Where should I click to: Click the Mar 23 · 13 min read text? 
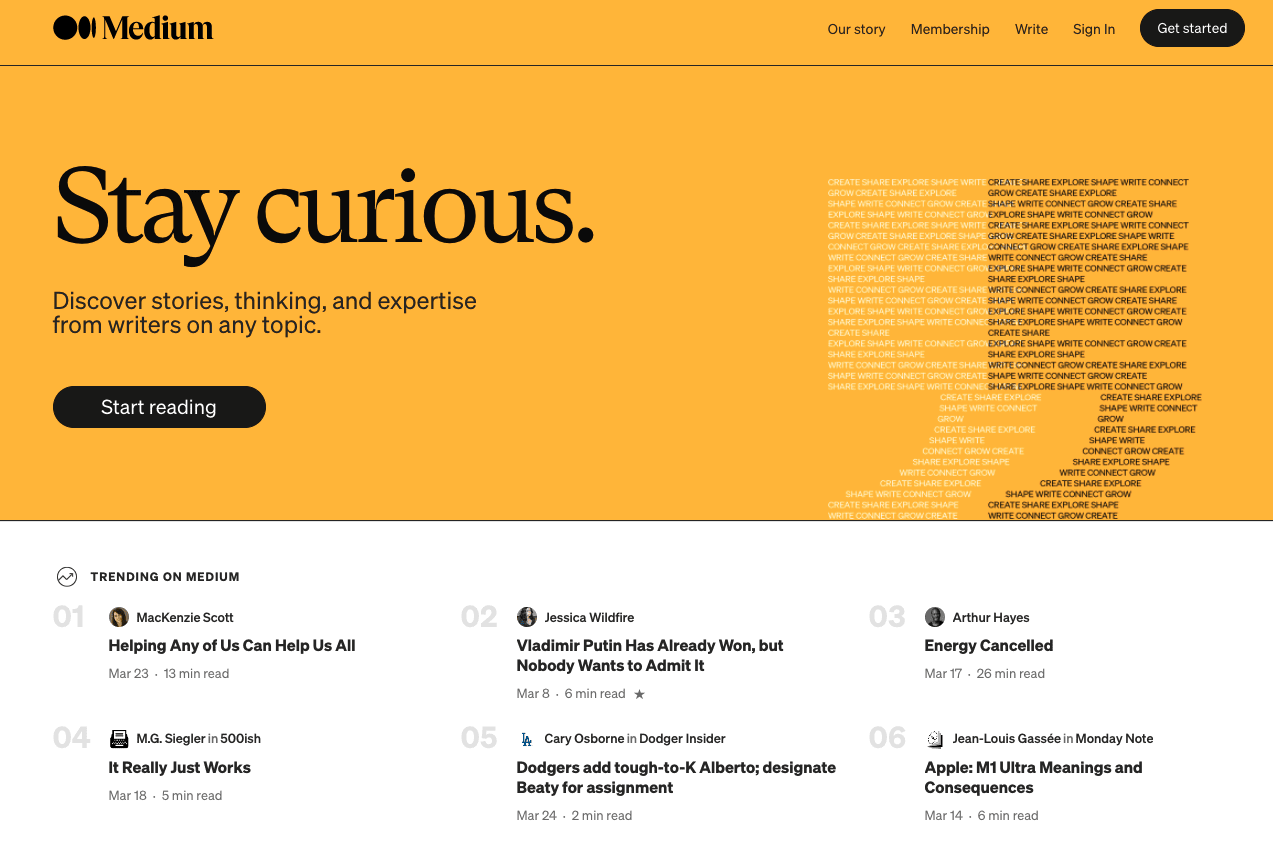click(x=169, y=674)
